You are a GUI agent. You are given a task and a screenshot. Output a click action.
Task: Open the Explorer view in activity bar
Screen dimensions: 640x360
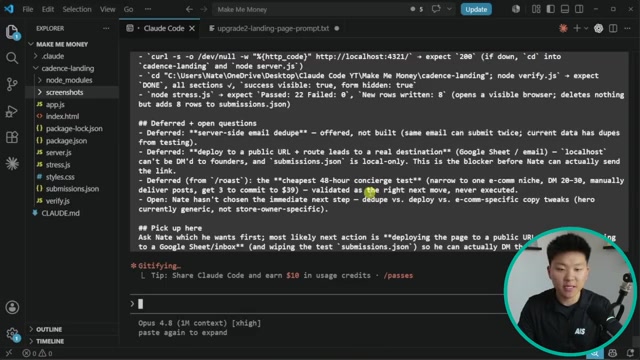[x=12, y=32]
